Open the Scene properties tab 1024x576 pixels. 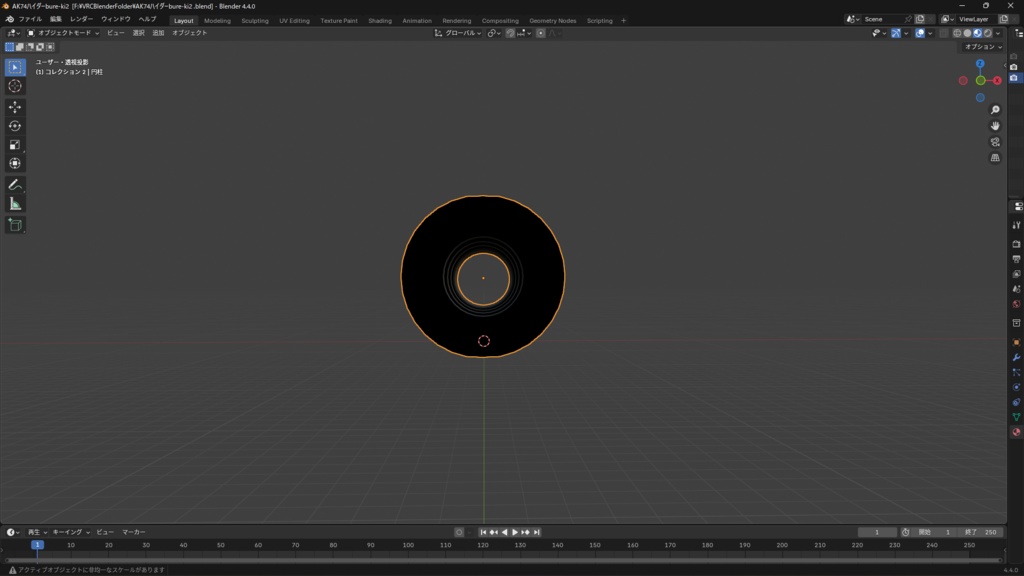1016,289
